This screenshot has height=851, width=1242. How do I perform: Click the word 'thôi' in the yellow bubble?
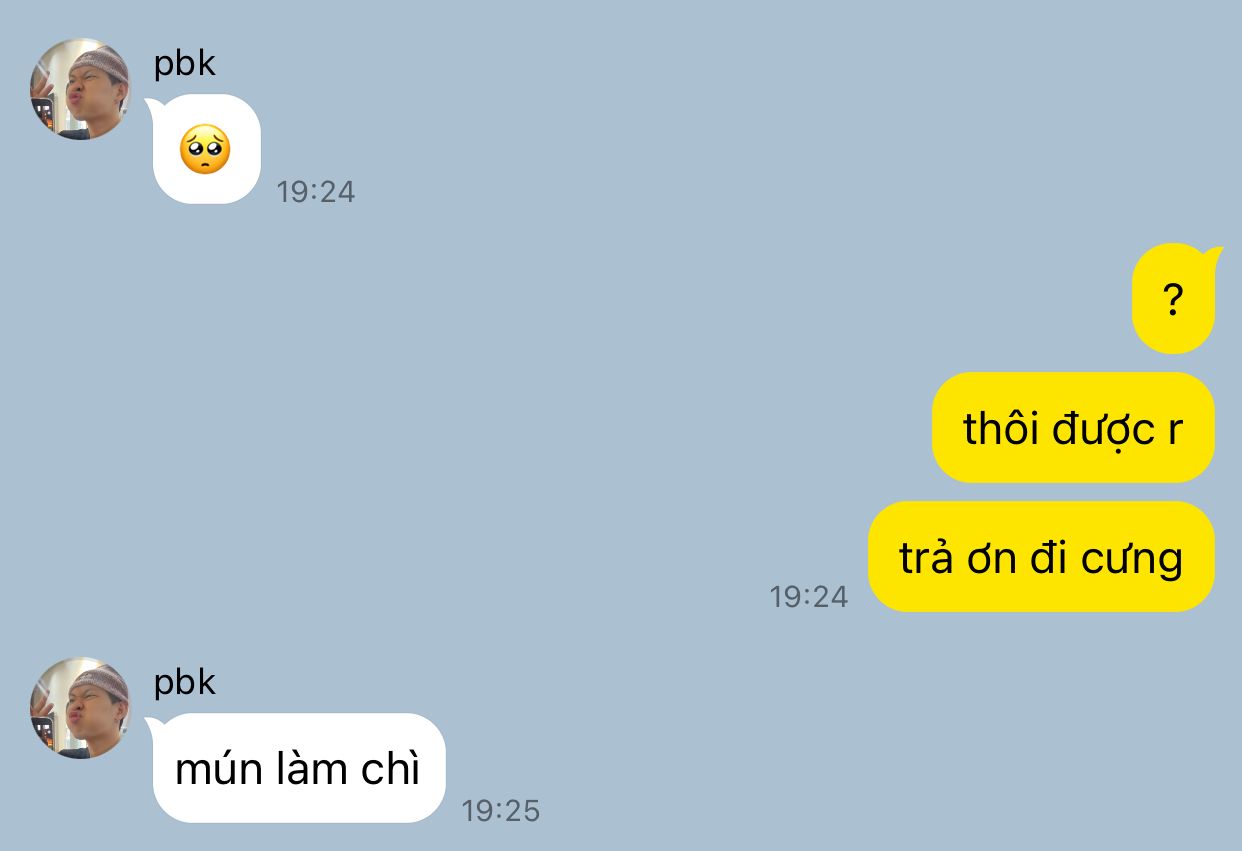click(x=1001, y=428)
